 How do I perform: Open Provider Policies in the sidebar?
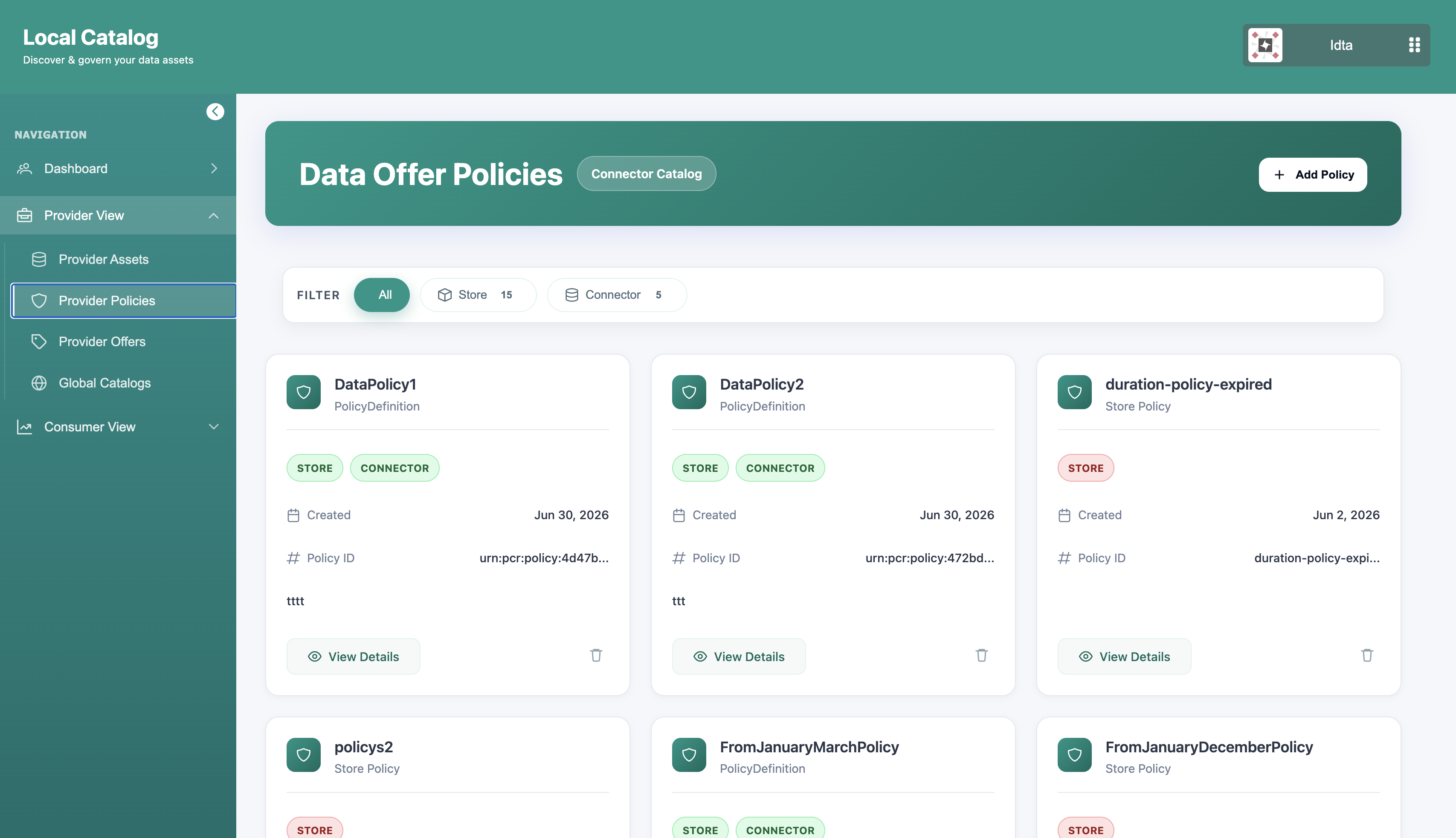(x=123, y=301)
